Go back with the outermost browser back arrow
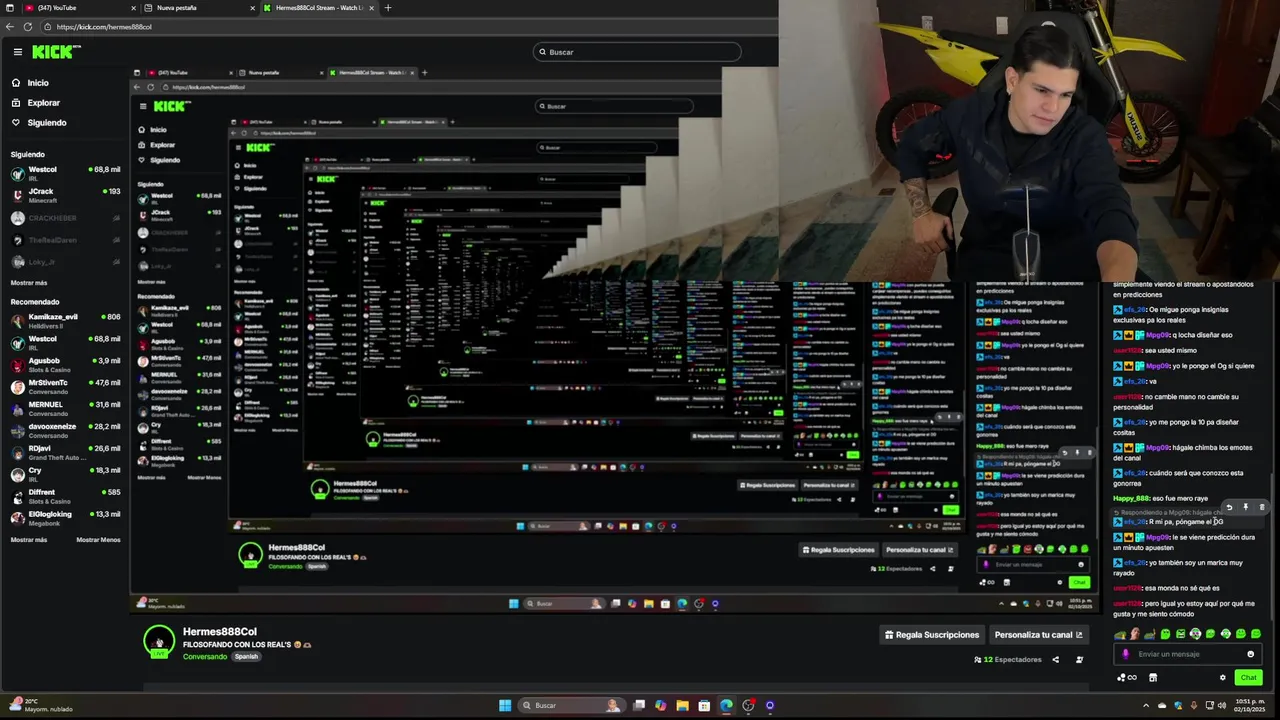Screen dimensions: 1280x720 tap(10, 27)
